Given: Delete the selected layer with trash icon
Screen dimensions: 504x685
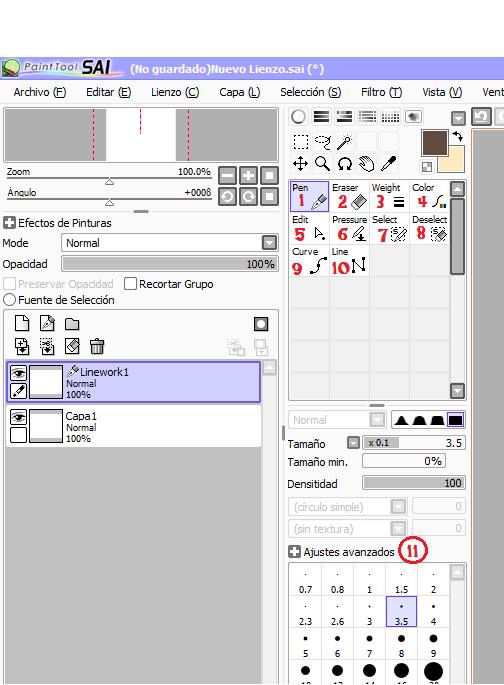Looking at the screenshot, I should [97, 346].
